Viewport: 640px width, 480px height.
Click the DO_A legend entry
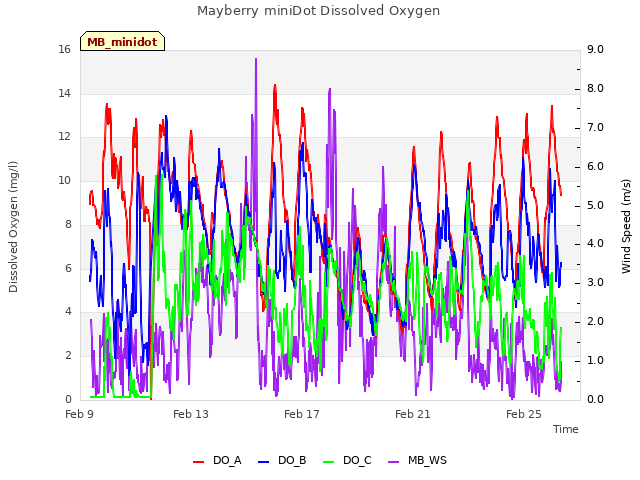(217, 461)
